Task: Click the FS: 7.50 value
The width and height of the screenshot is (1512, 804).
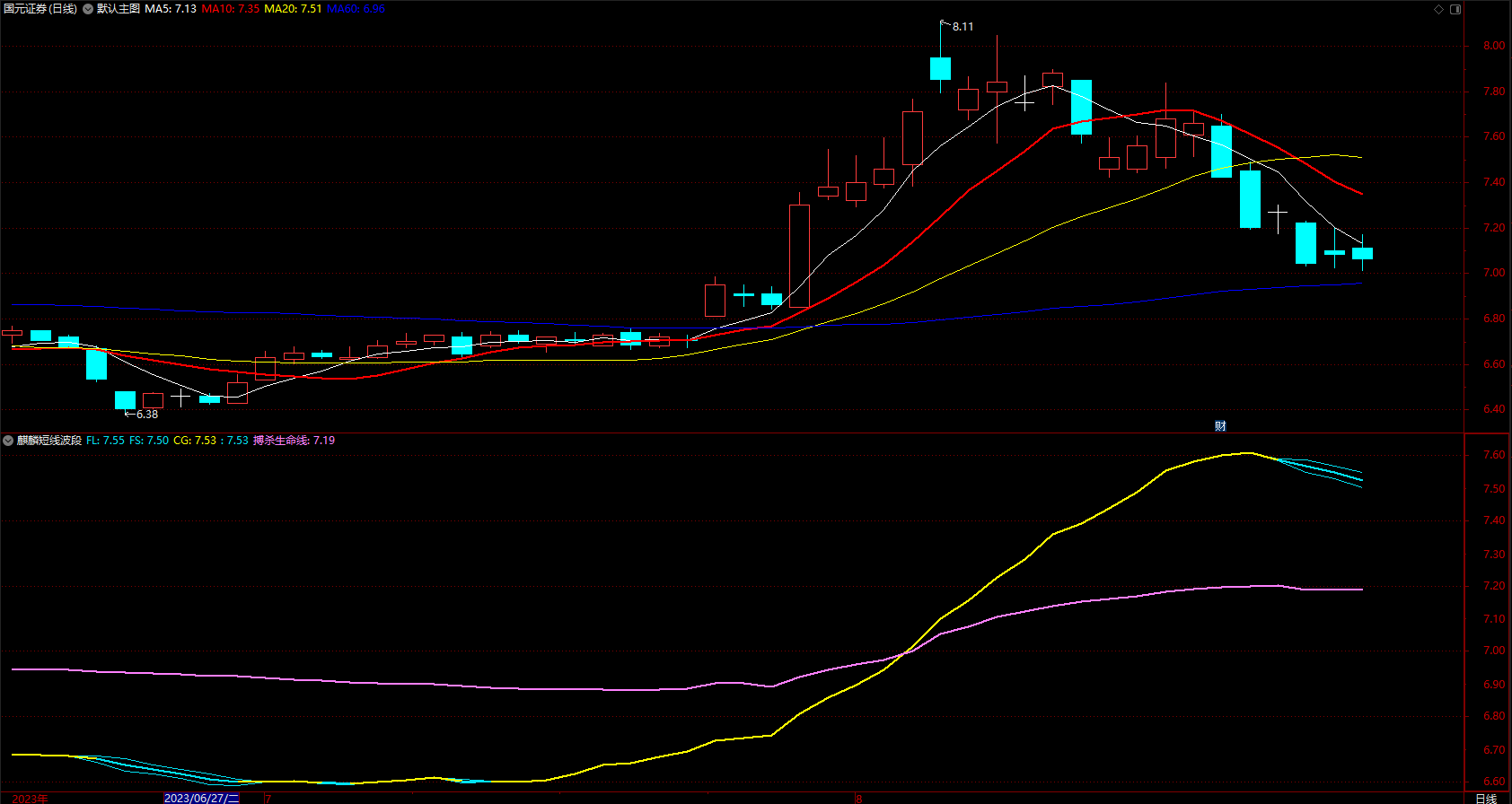Action: 149,441
